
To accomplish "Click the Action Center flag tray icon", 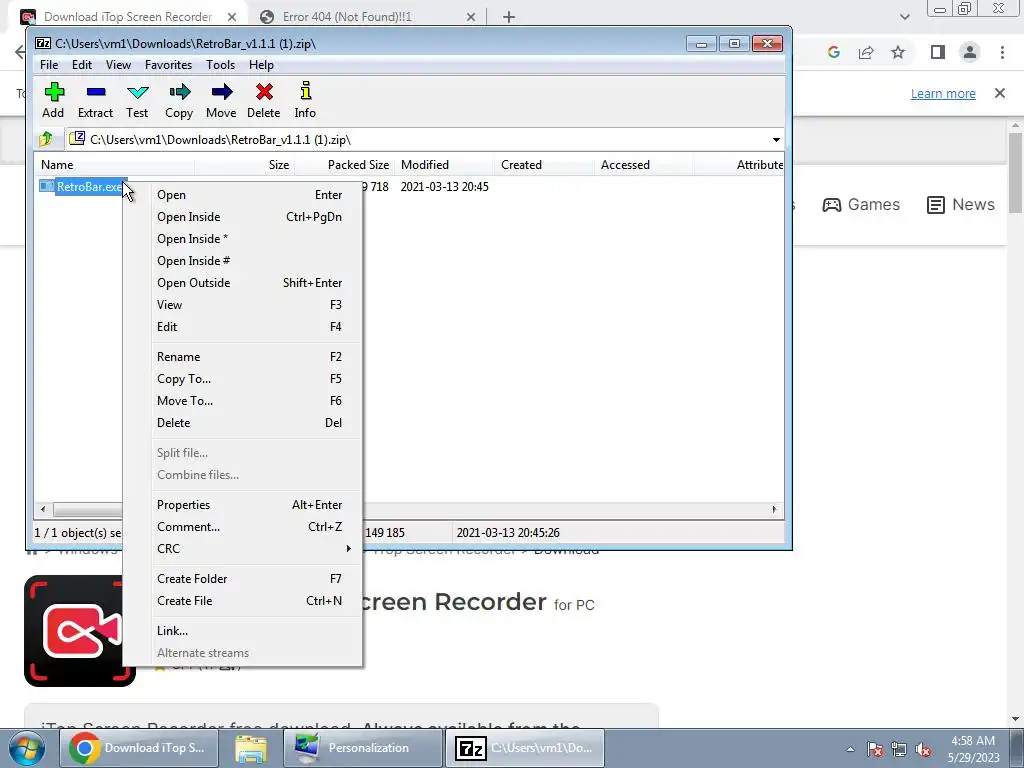I will (x=875, y=749).
